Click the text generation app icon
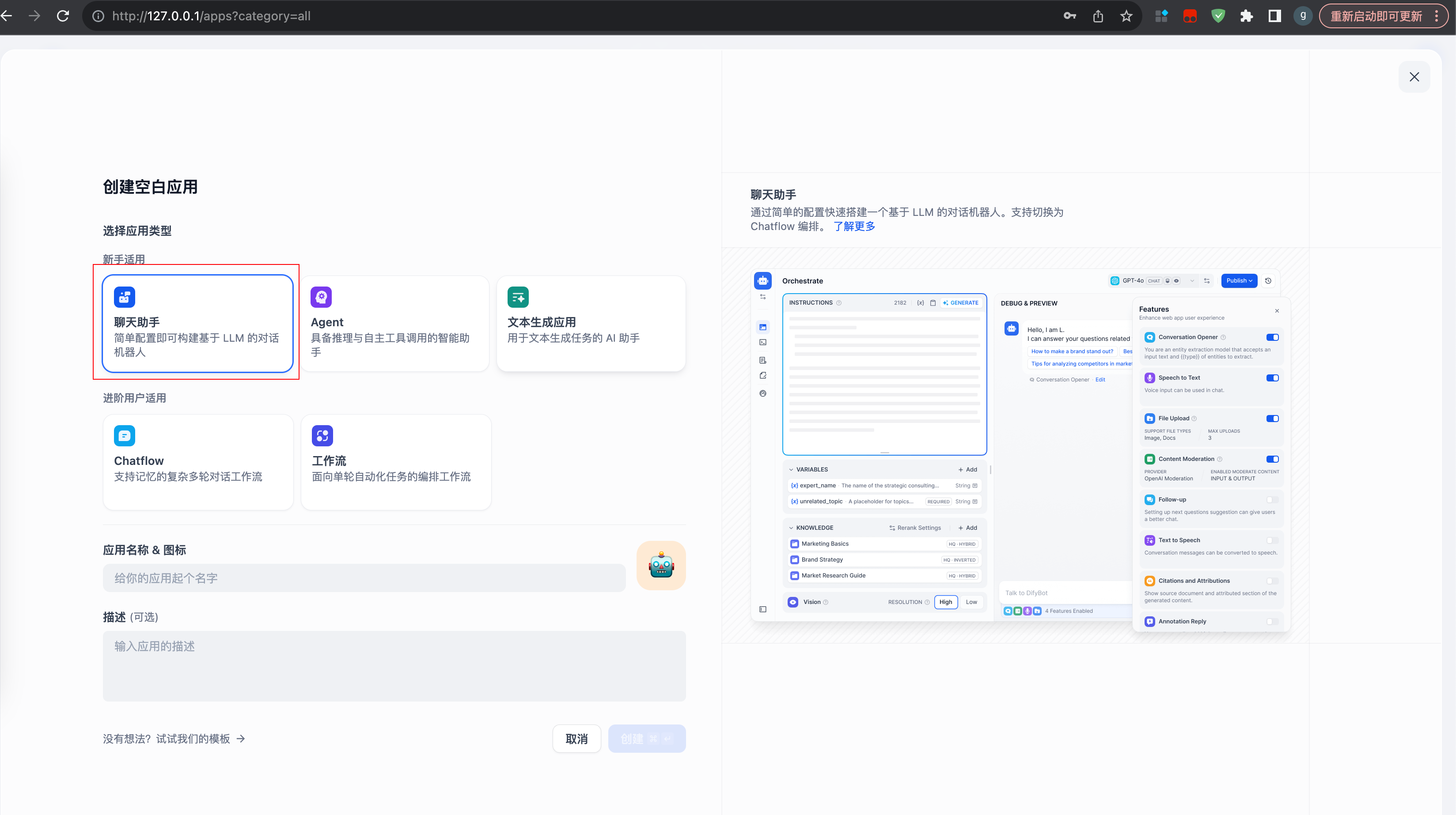The height and width of the screenshot is (815, 1456). [518, 297]
